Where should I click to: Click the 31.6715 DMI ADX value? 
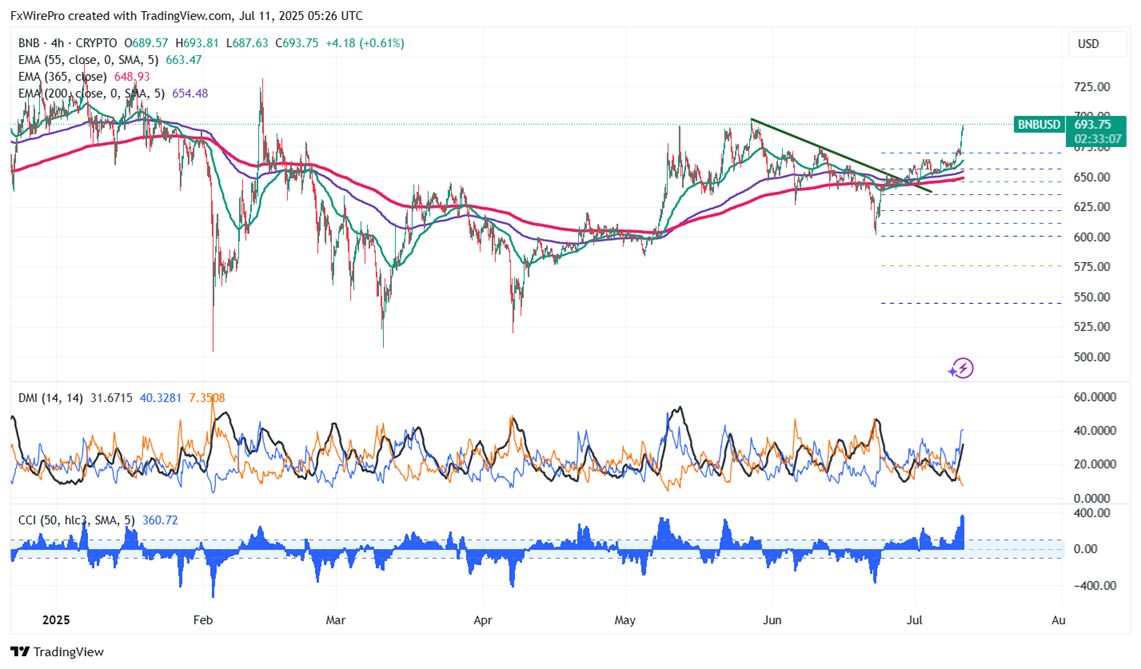click(x=111, y=397)
